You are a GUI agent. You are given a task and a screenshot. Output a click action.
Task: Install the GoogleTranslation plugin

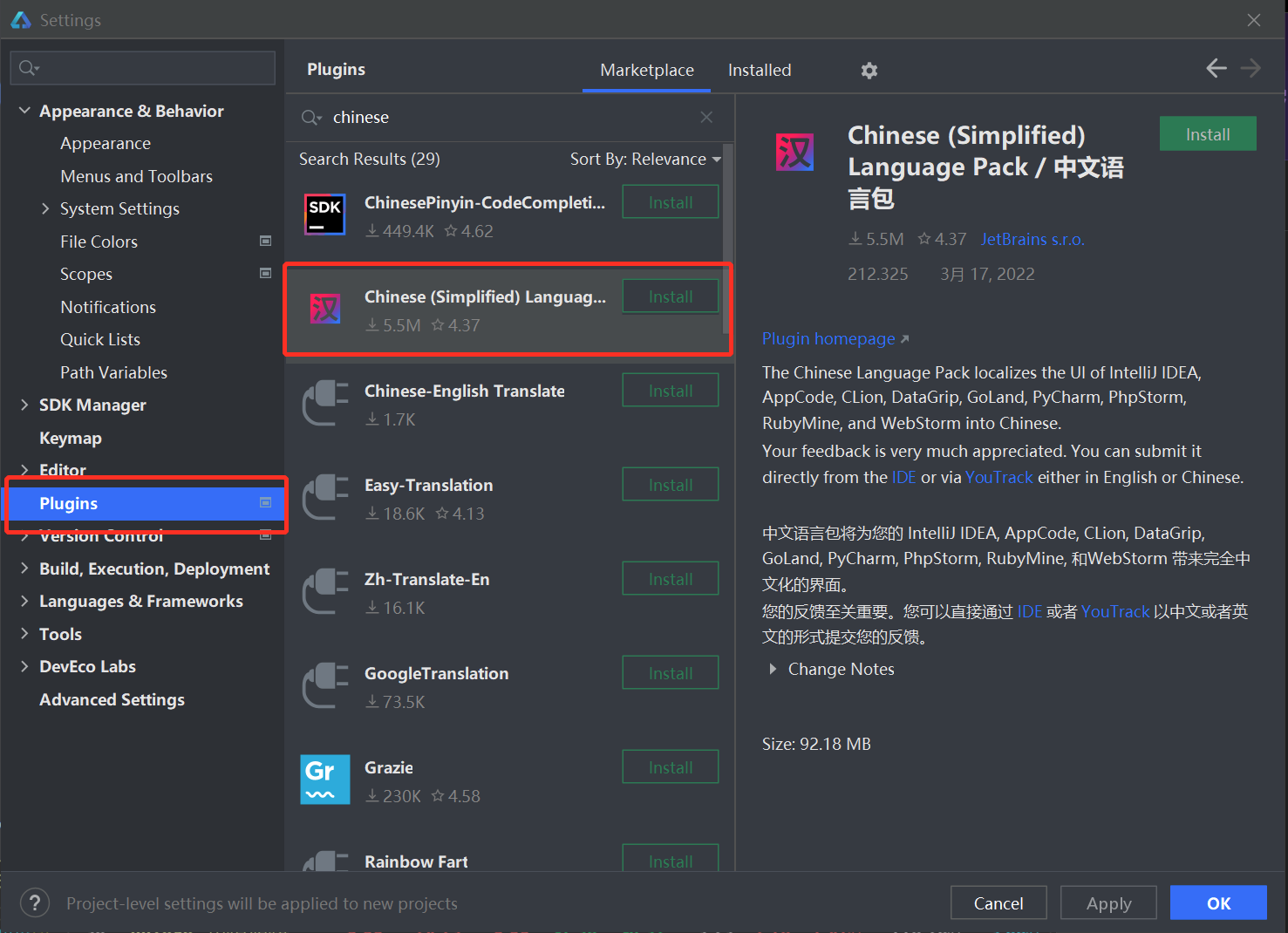pyautogui.click(x=671, y=673)
